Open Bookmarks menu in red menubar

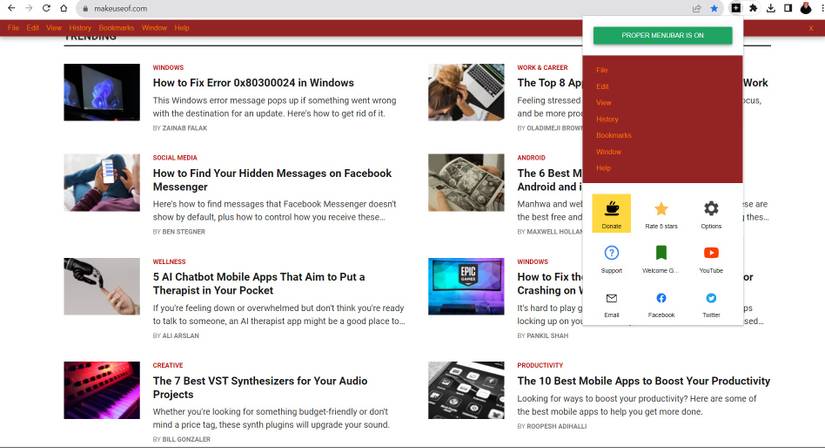(x=116, y=28)
